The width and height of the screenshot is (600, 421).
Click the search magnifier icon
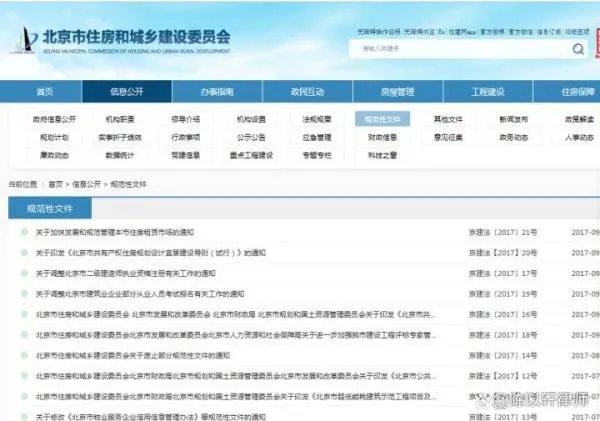click(578, 49)
